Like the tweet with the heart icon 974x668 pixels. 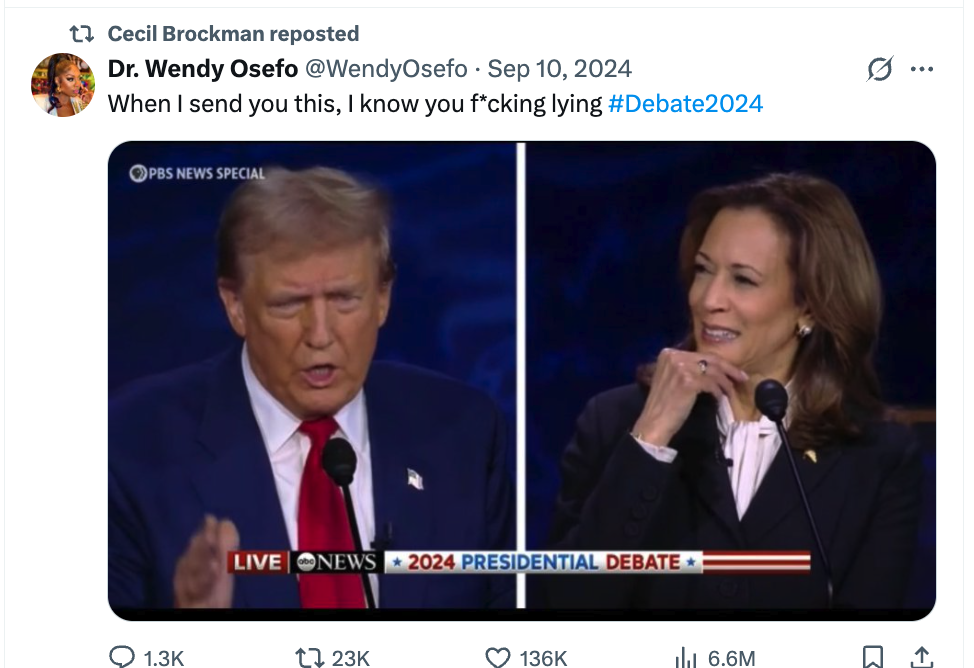497,657
